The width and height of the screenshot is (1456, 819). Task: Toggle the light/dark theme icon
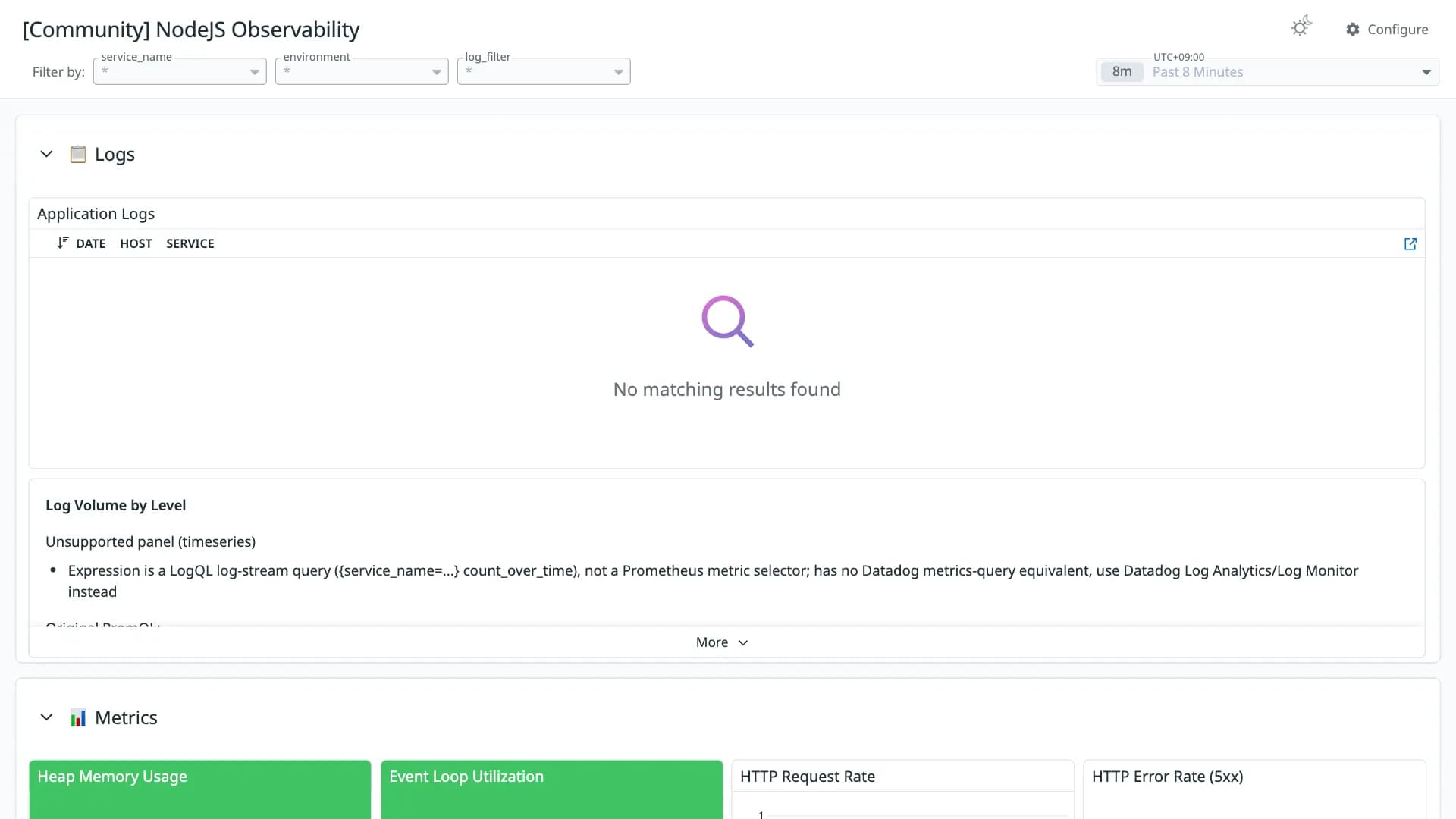click(1301, 27)
